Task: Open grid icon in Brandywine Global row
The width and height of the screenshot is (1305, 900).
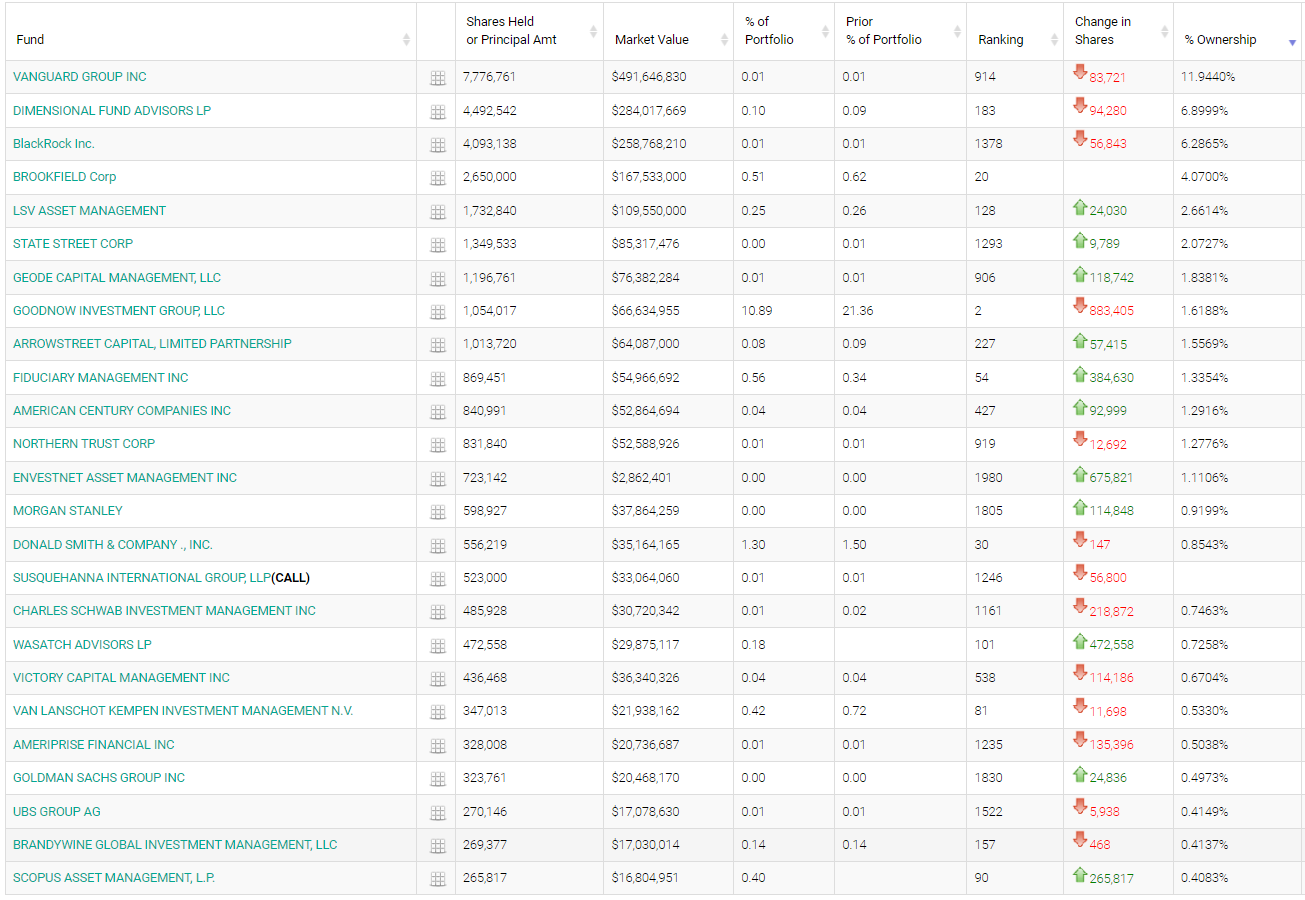Action: point(437,846)
